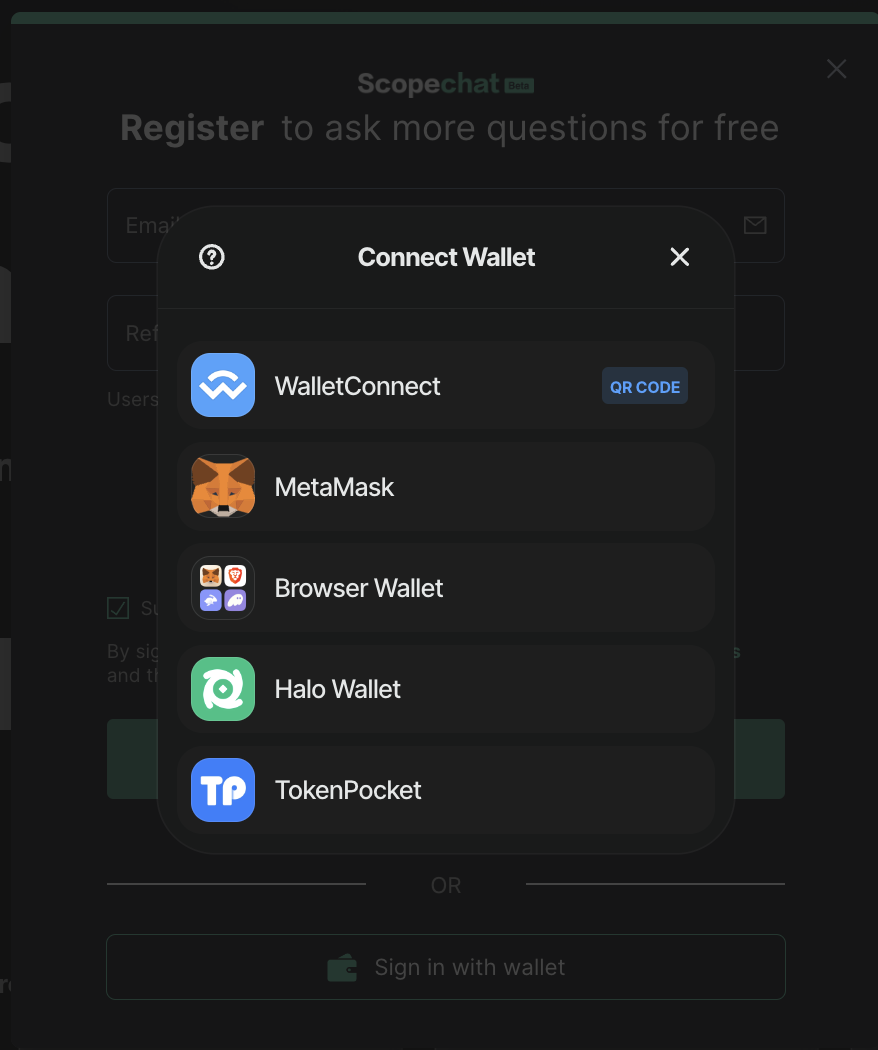The height and width of the screenshot is (1050, 878).
Task: Select the WalletConnect option label
Action: click(358, 386)
